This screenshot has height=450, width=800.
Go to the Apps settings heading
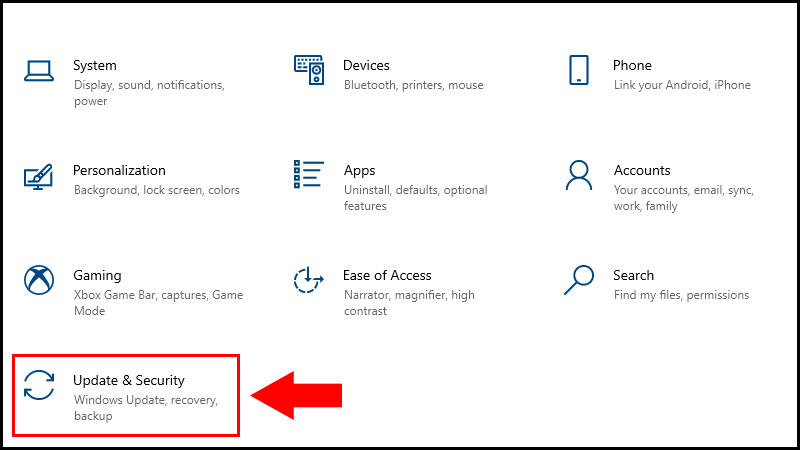pos(360,171)
